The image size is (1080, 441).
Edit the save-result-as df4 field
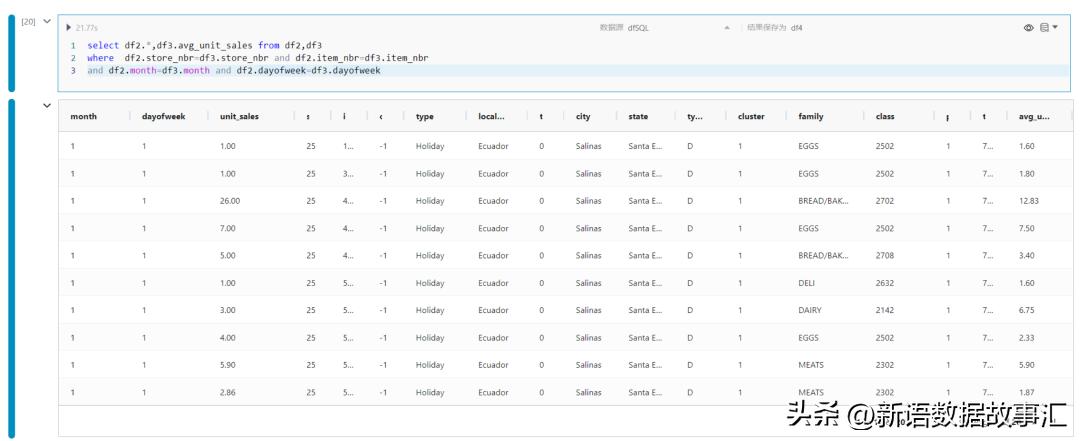coord(797,28)
